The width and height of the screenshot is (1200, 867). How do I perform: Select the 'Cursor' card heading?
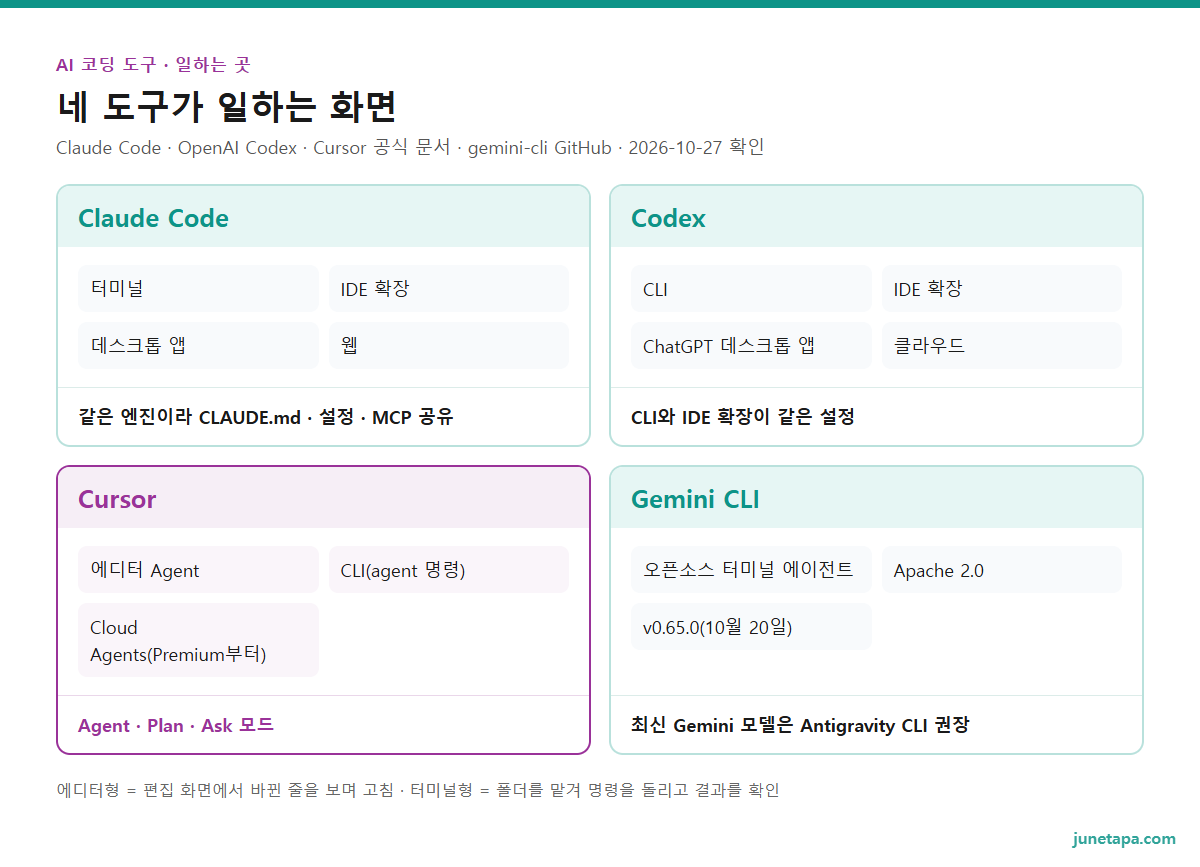point(117,499)
